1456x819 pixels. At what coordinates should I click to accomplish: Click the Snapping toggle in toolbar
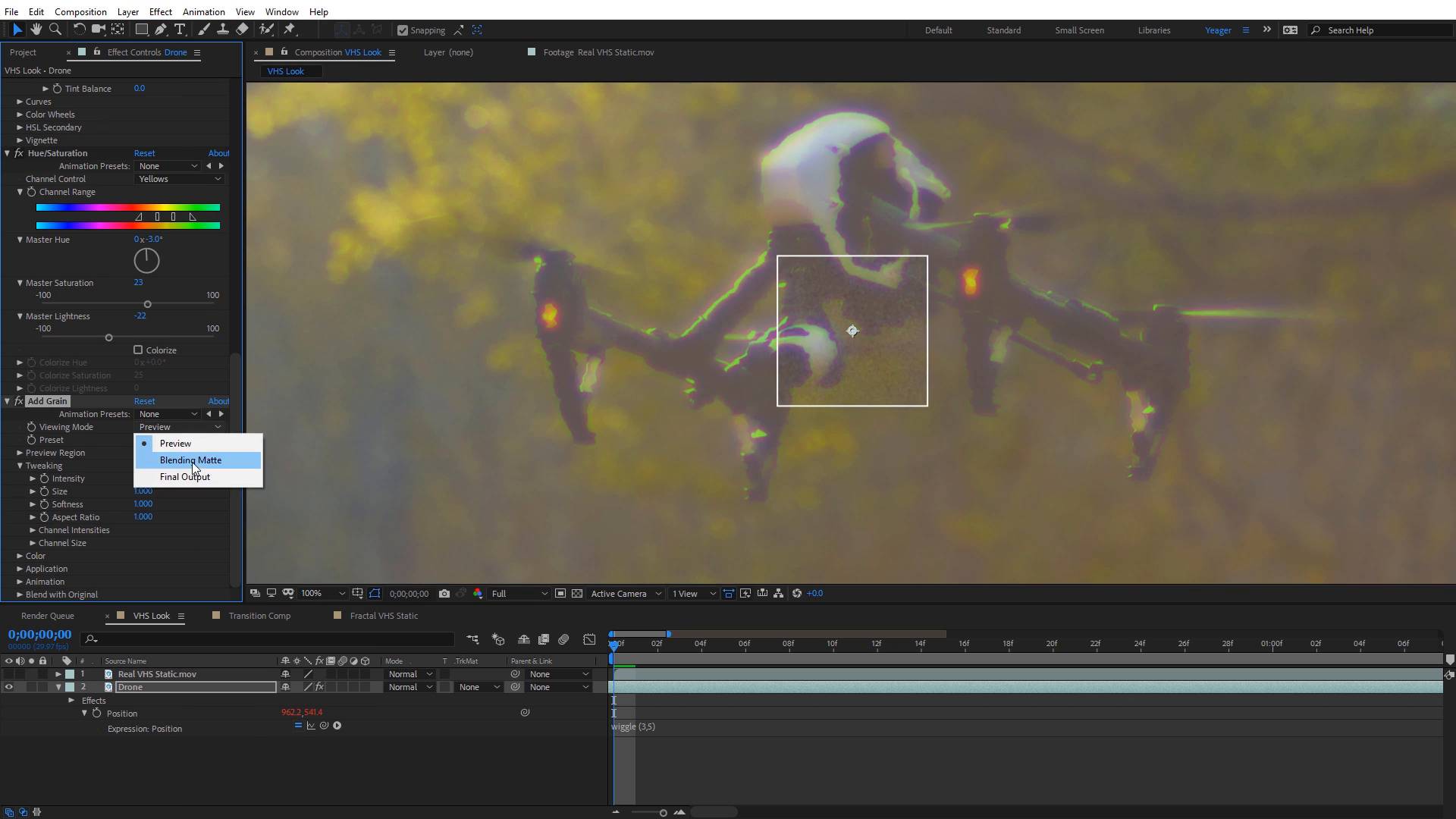[401, 30]
